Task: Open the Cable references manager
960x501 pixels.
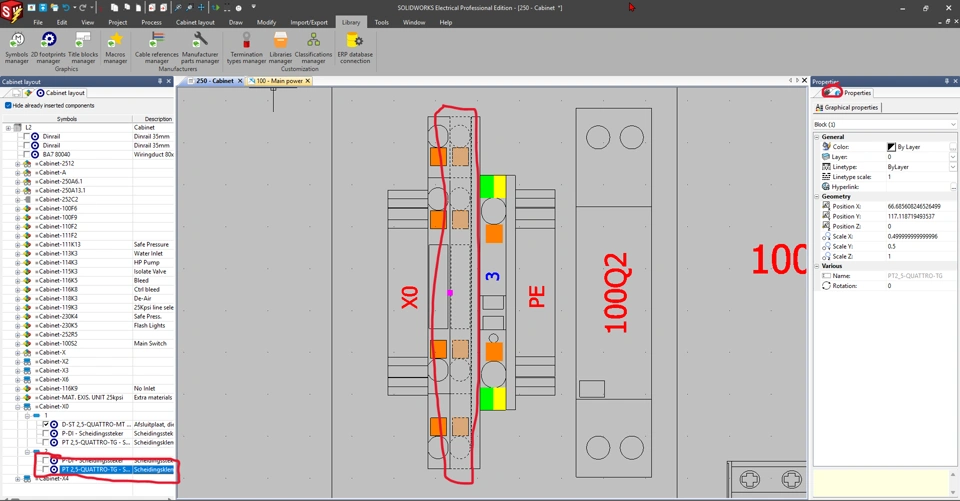Action: tap(157, 48)
